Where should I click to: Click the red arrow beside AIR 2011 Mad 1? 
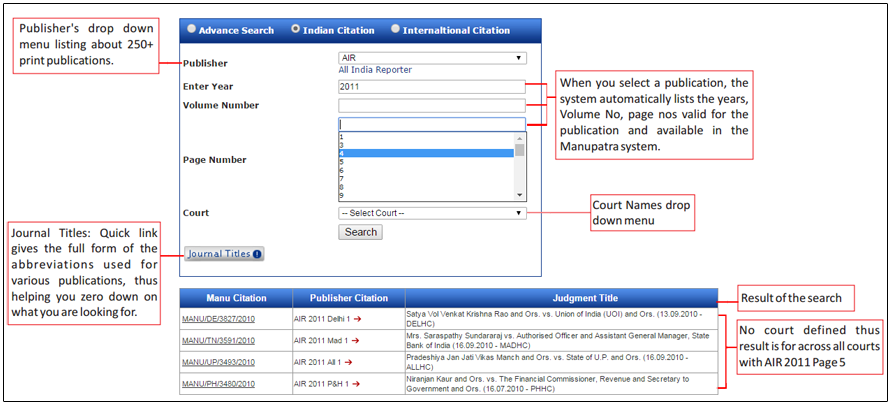pos(354,341)
